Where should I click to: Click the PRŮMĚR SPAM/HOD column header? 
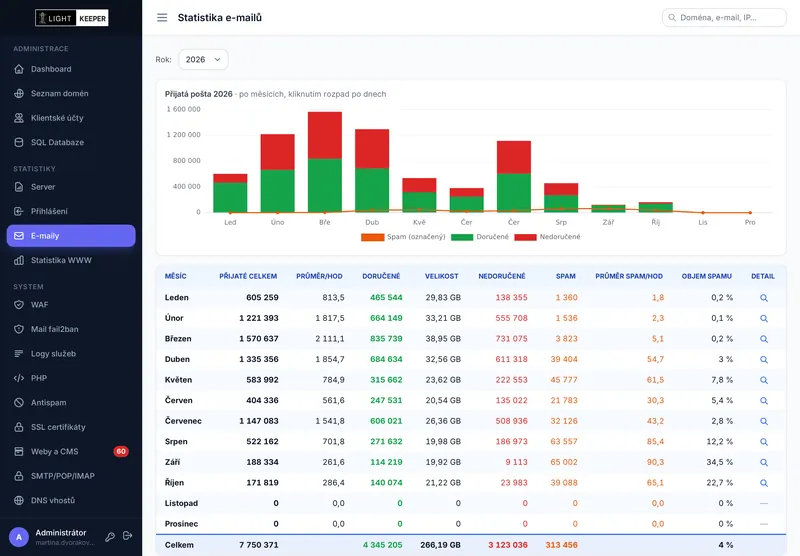[x=629, y=276]
